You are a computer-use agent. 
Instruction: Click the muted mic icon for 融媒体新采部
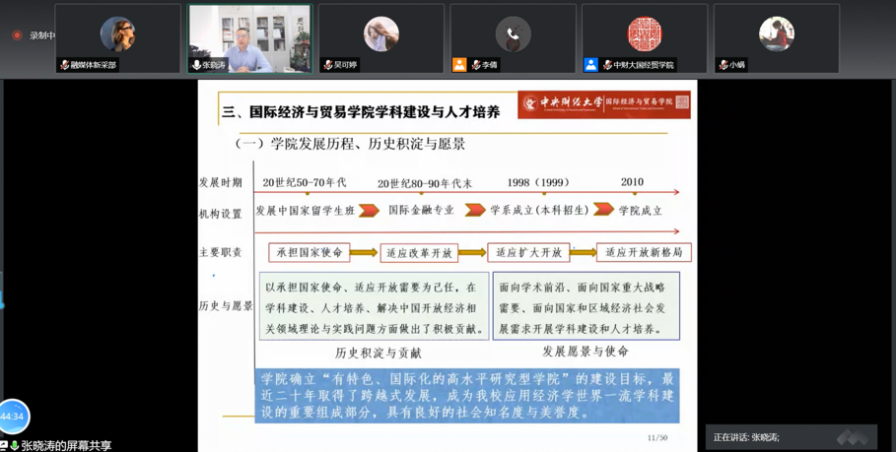coord(65,65)
